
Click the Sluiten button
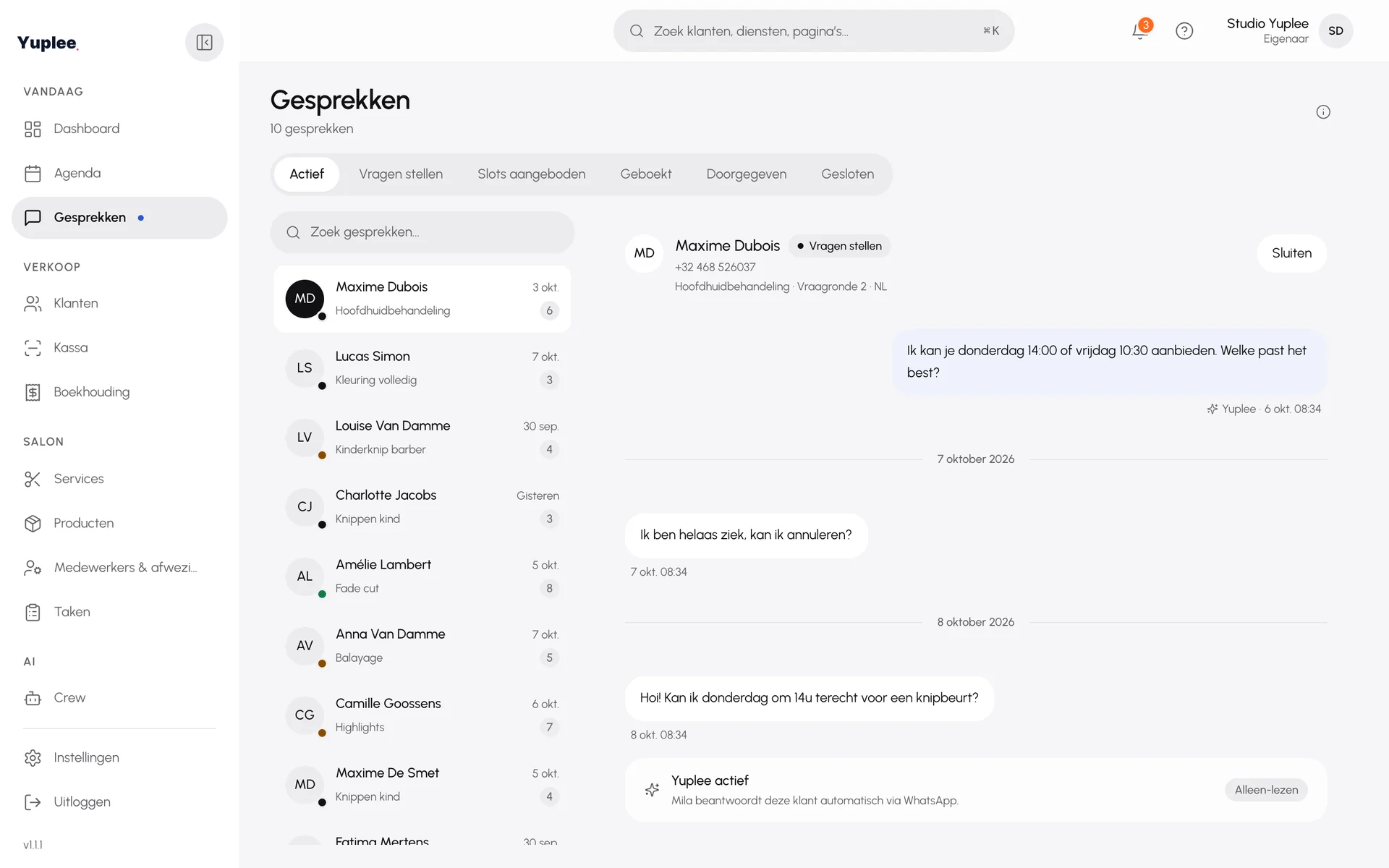click(x=1291, y=253)
